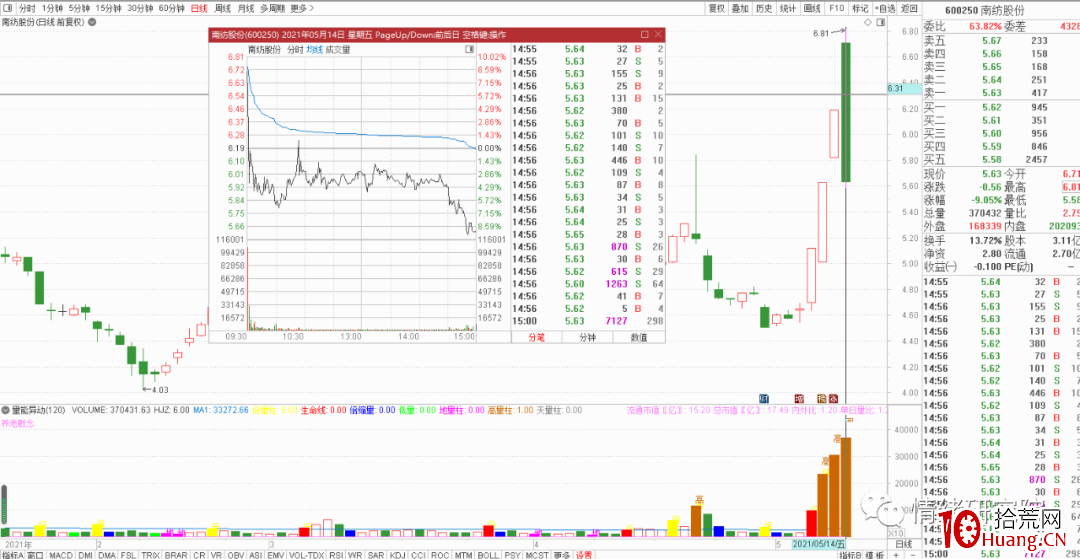
Task: Click the 2021/05/14/五 date marker
Action: pos(820,544)
